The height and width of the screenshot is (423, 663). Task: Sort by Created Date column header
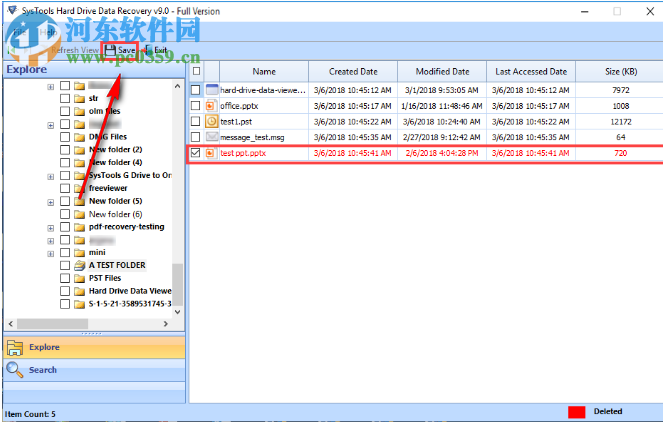click(353, 71)
